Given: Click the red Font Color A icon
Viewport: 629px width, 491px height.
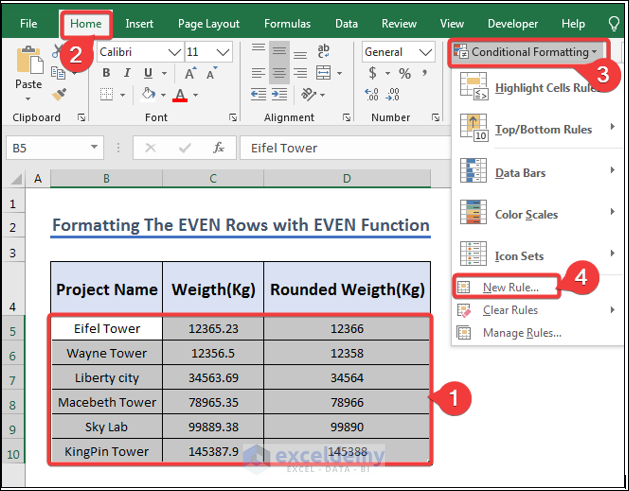Looking at the screenshot, I should [x=180, y=95].
